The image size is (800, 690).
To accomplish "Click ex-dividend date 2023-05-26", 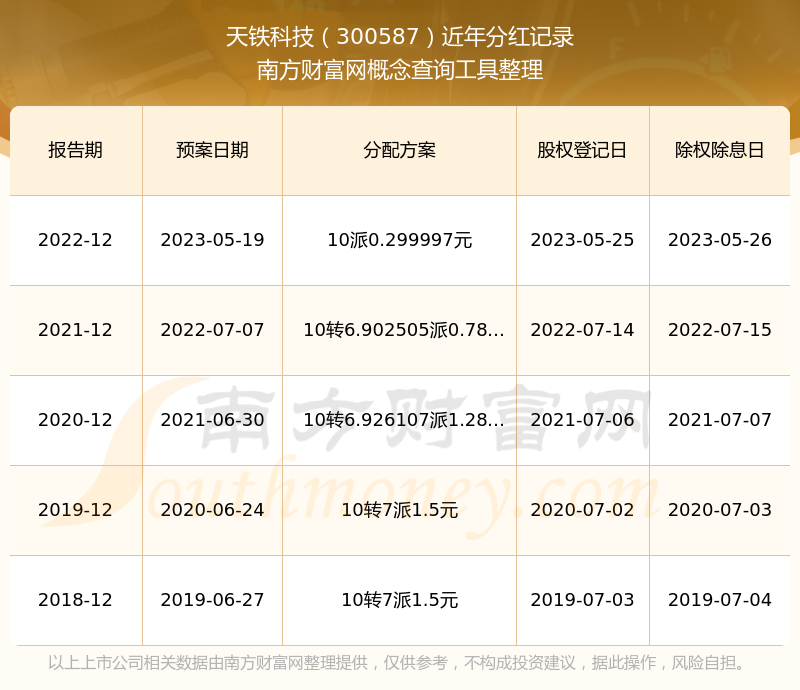I will tap(719, 240).
